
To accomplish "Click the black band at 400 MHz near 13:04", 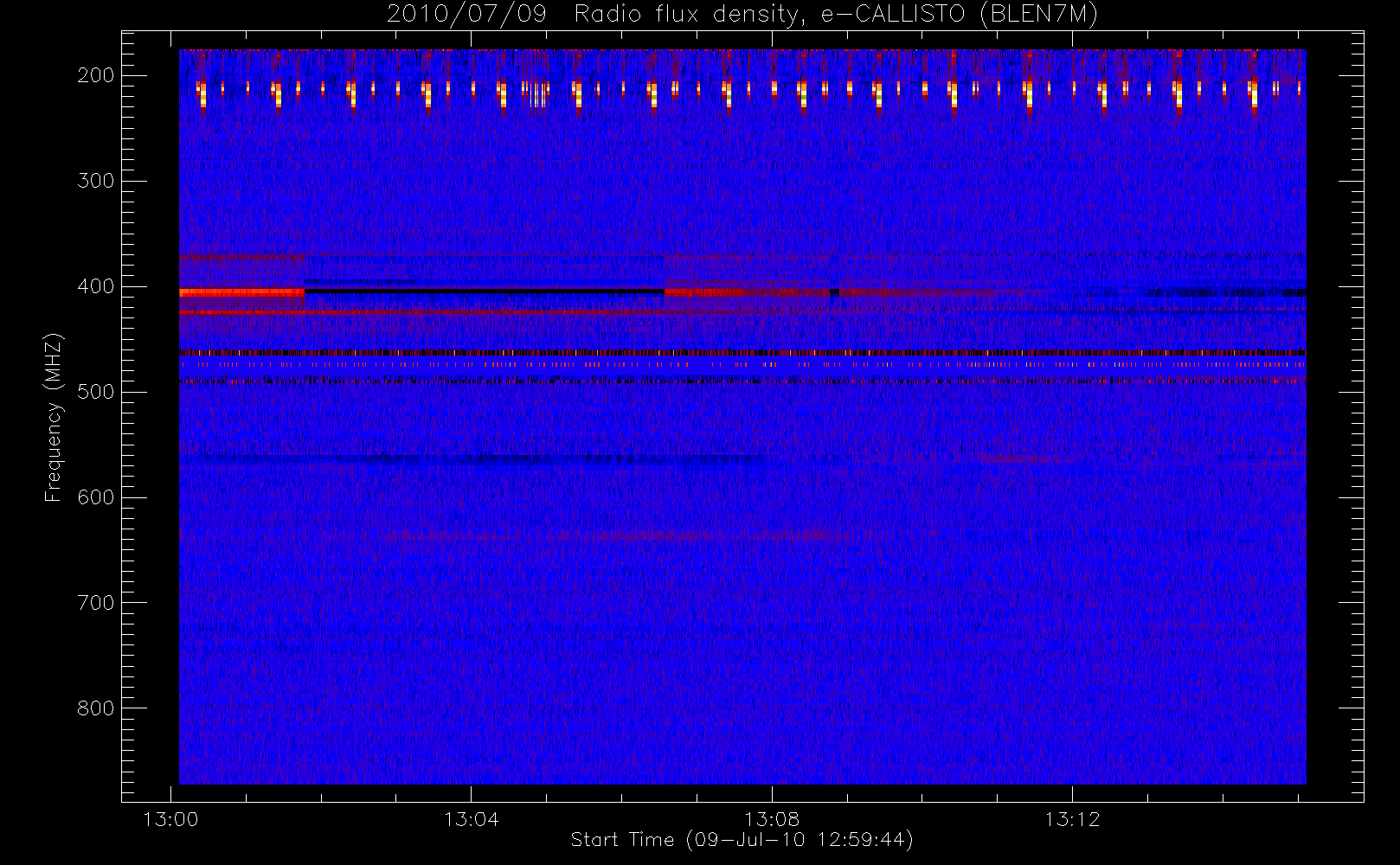I will (x=484, y=292).
